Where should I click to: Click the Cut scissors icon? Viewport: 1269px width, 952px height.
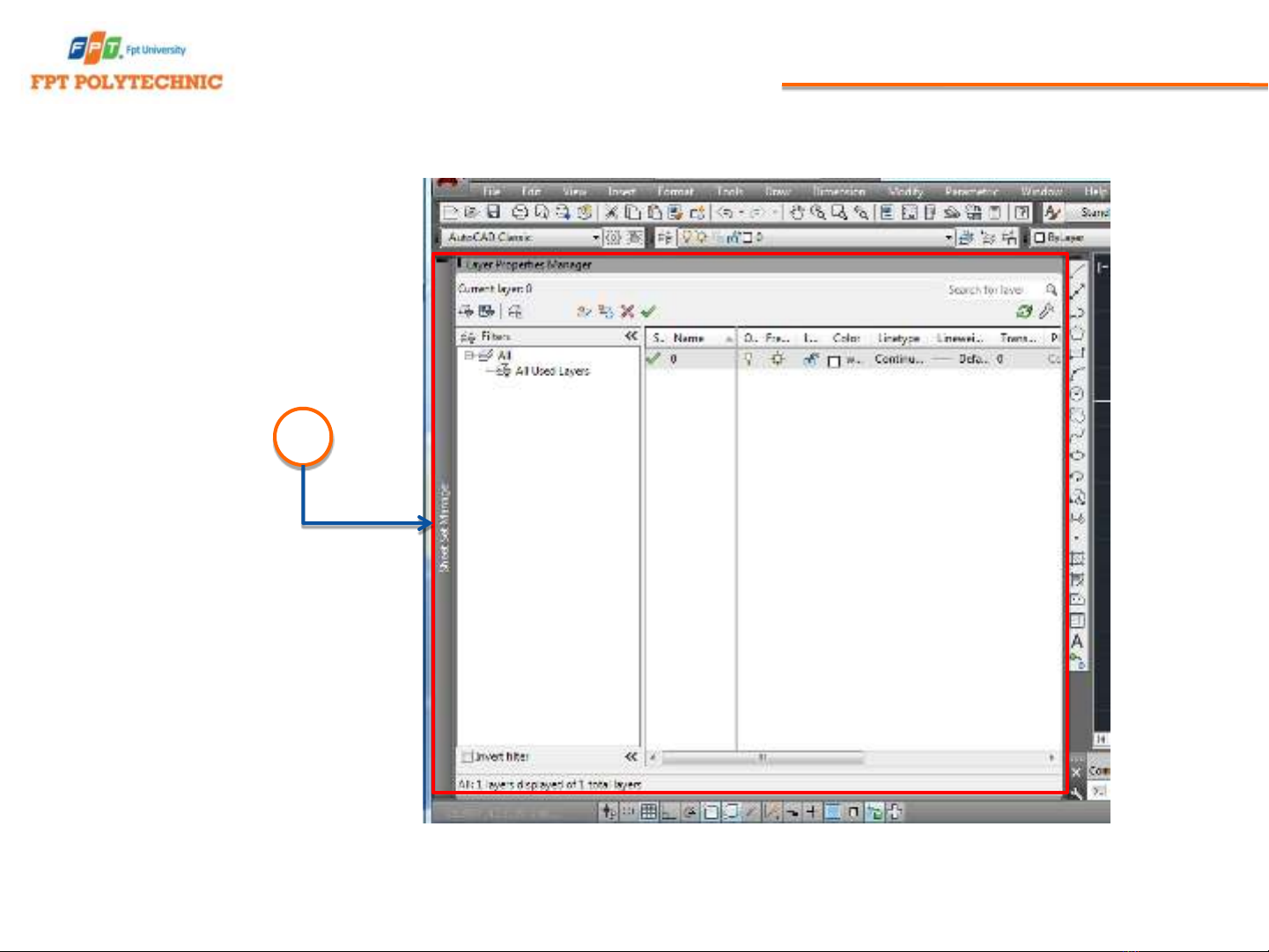(x=611, y=212)
